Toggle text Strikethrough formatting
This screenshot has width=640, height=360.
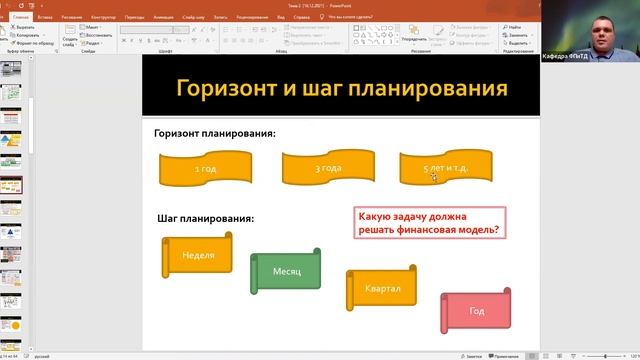pyautogui.click(x=157, y=41)
